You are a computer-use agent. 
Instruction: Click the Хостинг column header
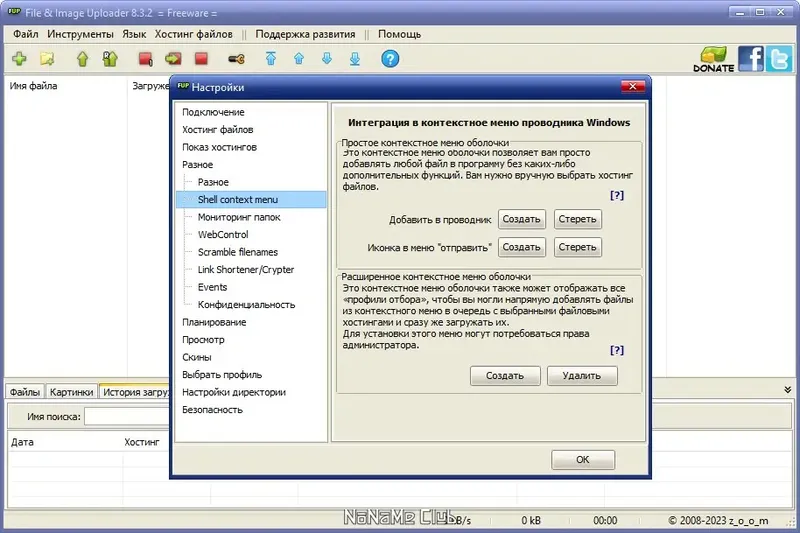point(142,442)
